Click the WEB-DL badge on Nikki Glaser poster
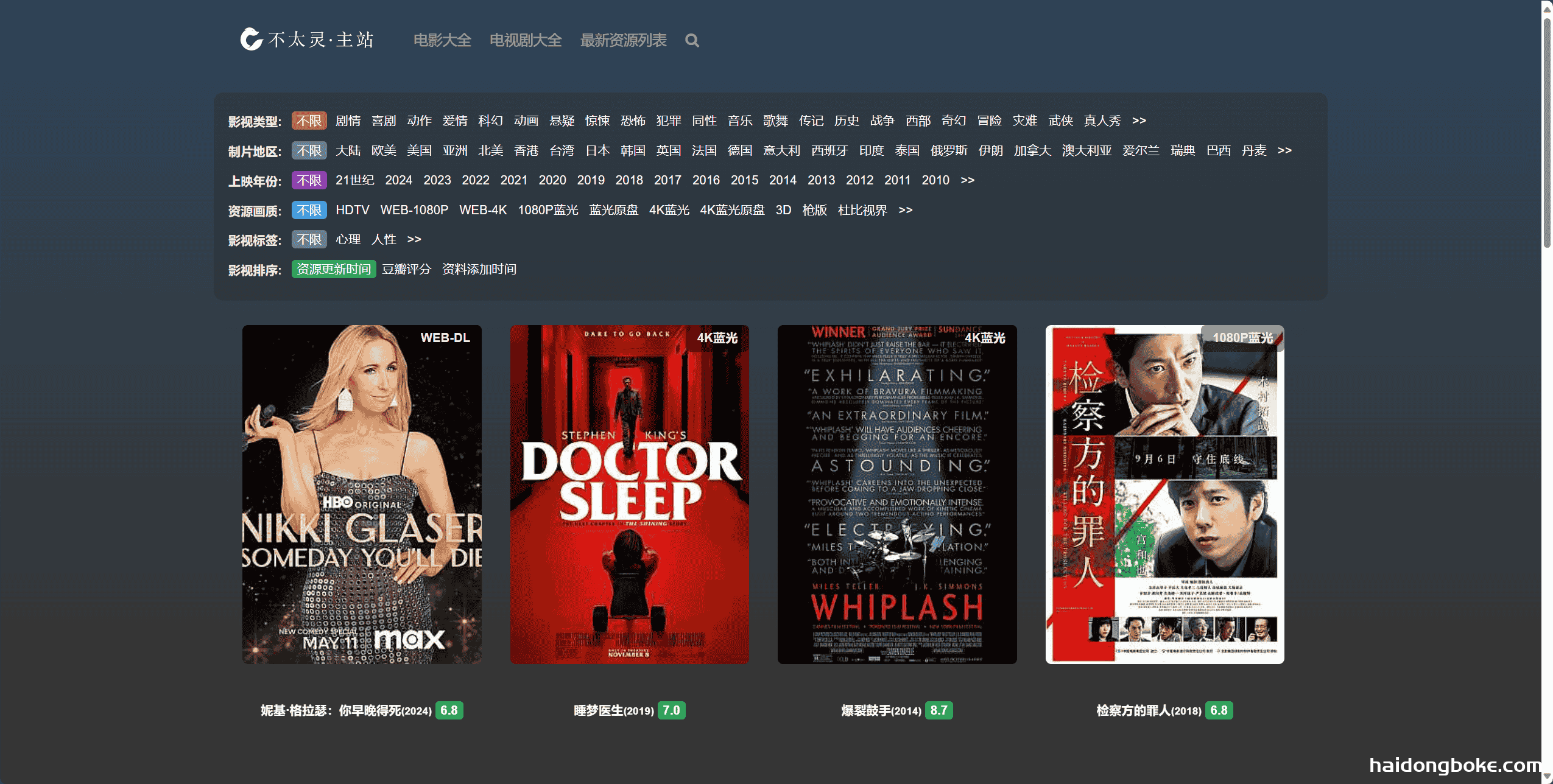This screenshot has height=784, width=1553. (445, 338)
